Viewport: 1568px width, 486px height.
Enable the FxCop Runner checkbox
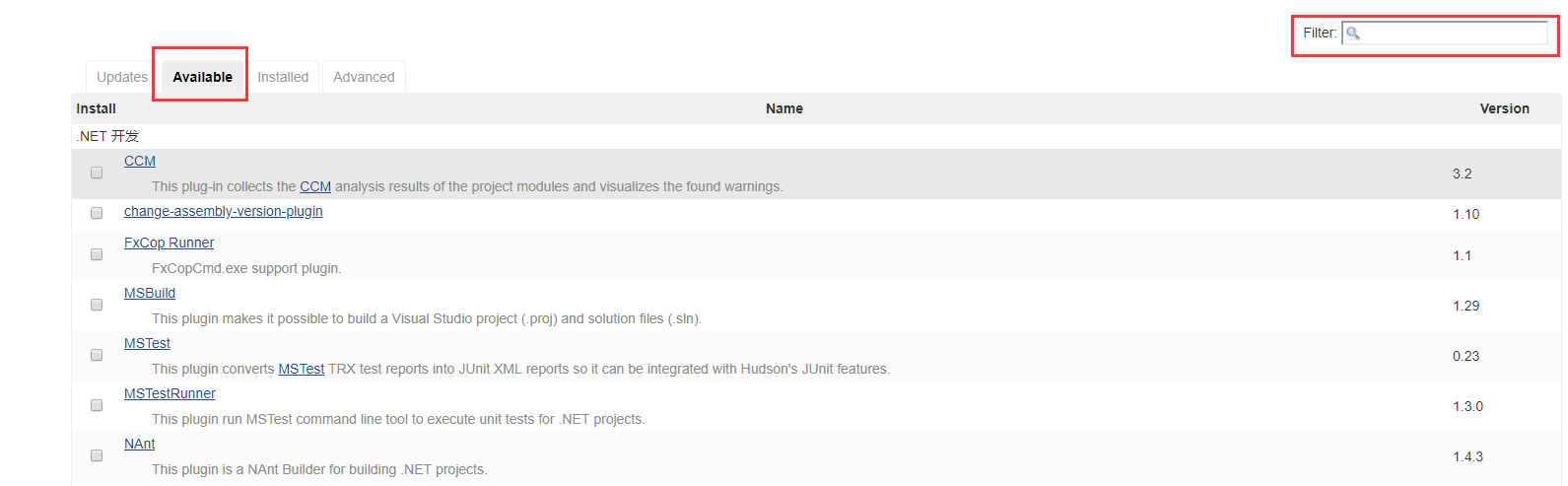pos(97,254)
